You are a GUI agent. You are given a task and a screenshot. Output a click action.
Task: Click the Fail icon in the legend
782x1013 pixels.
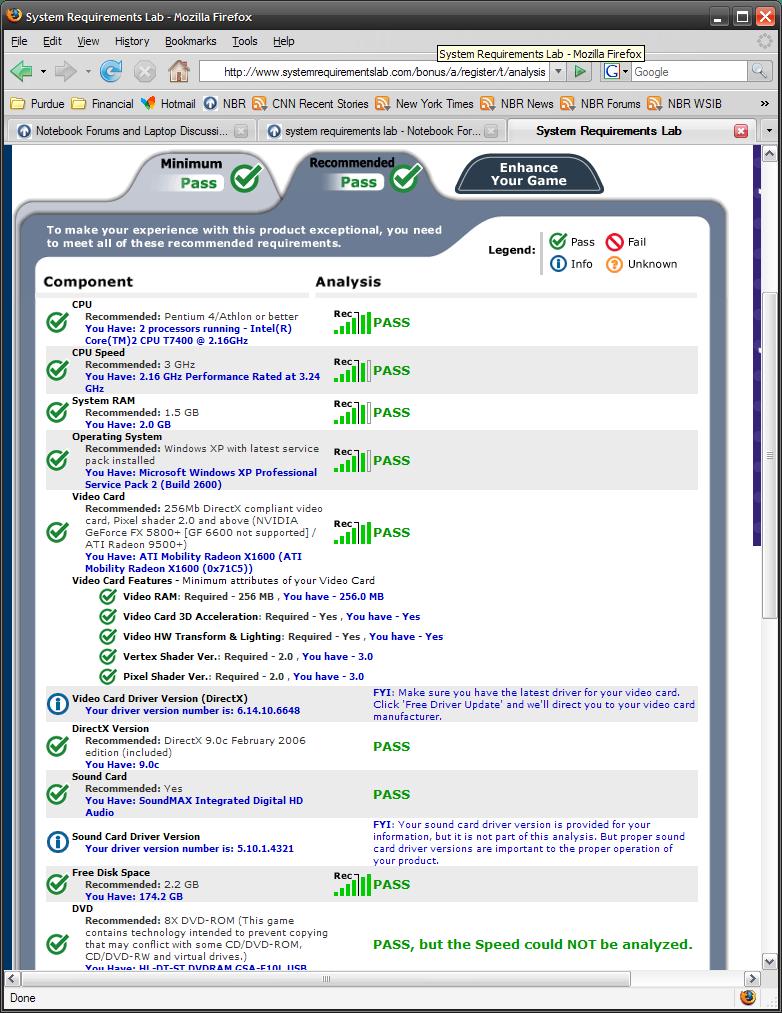615,242
